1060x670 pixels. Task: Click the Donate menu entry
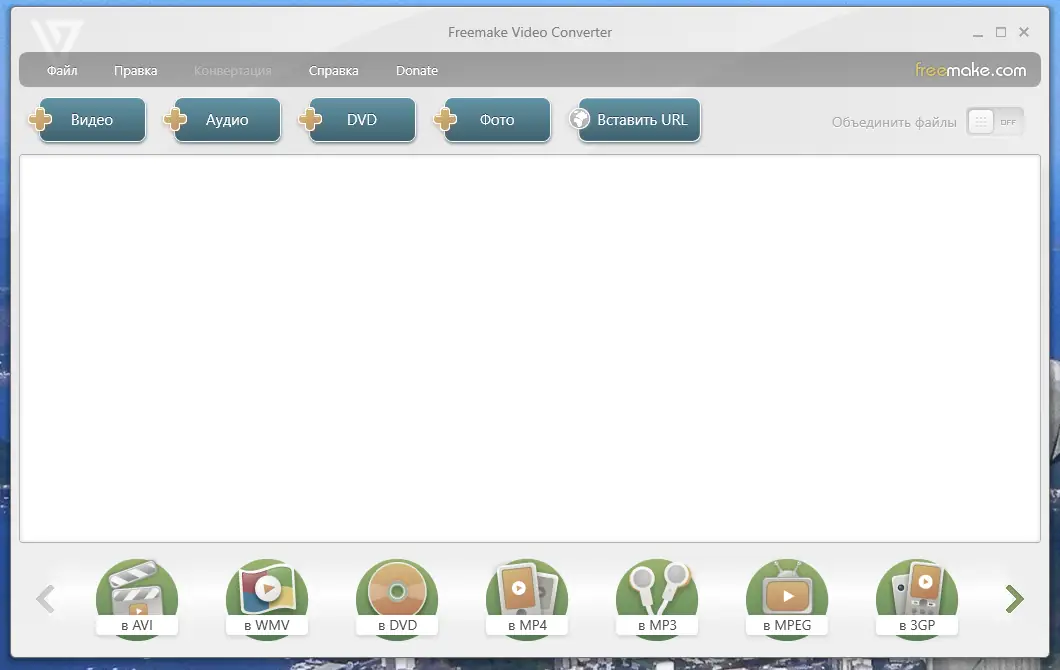(x=417, y=70)
